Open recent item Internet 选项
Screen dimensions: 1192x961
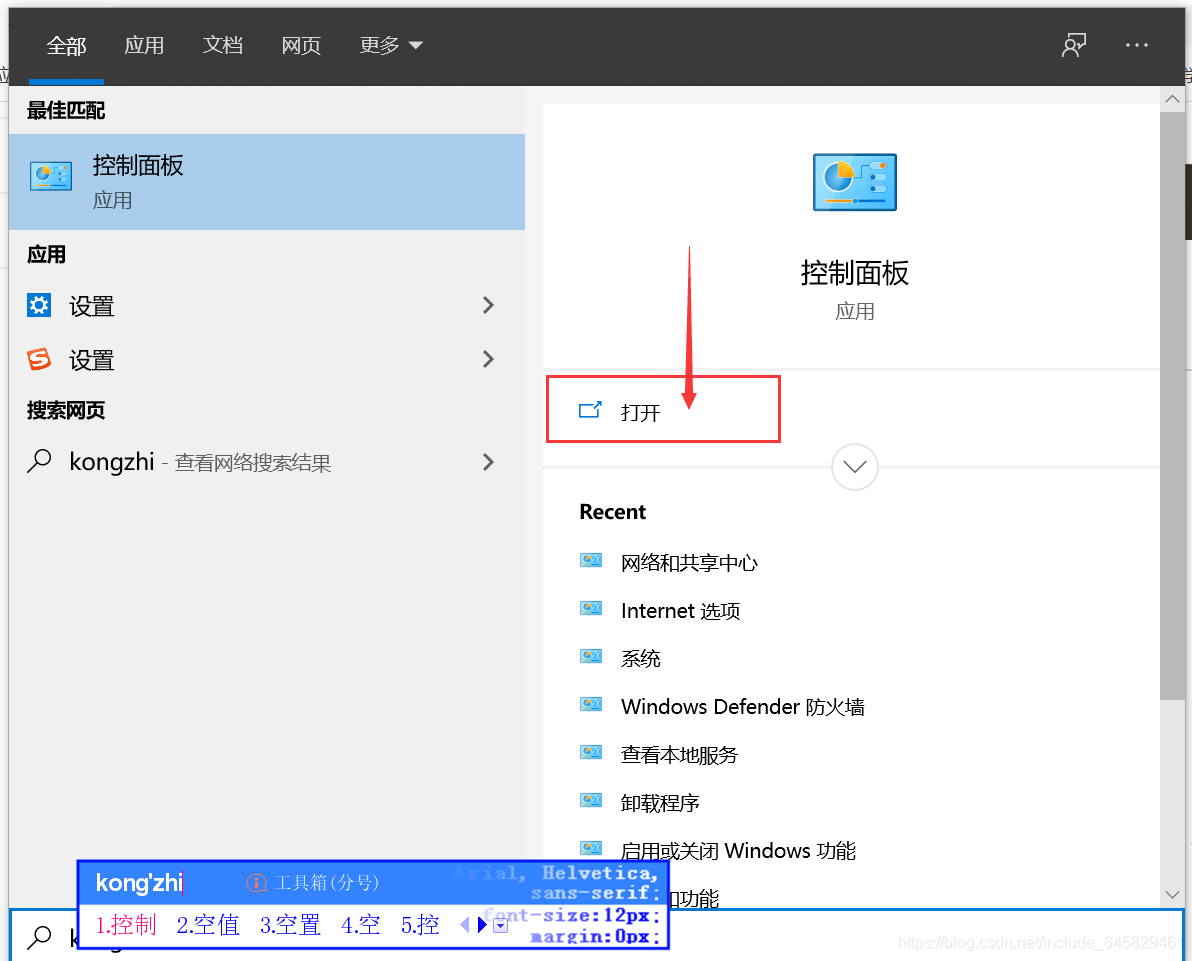(680, 611)
